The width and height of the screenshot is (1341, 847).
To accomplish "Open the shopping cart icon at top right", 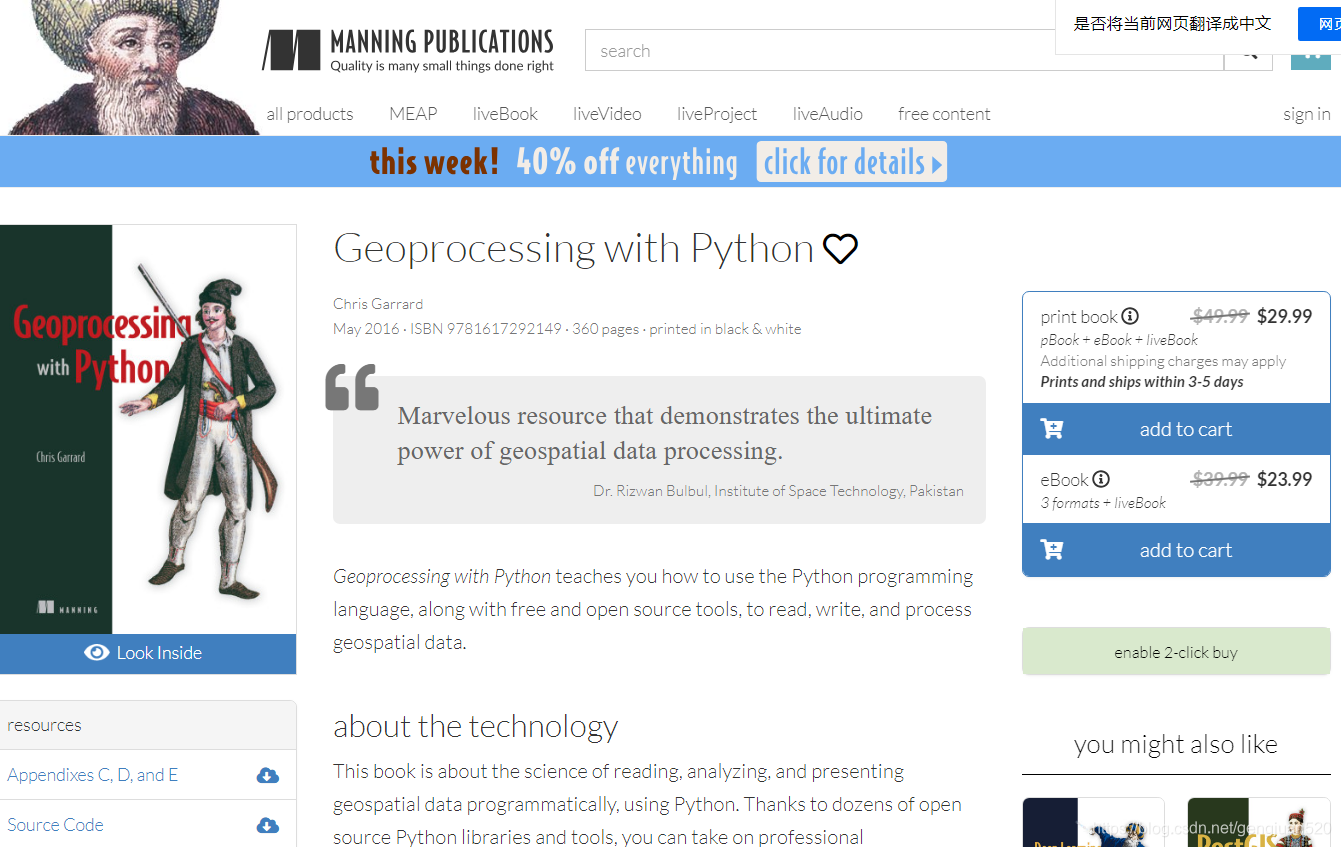I will [1312, 56].
